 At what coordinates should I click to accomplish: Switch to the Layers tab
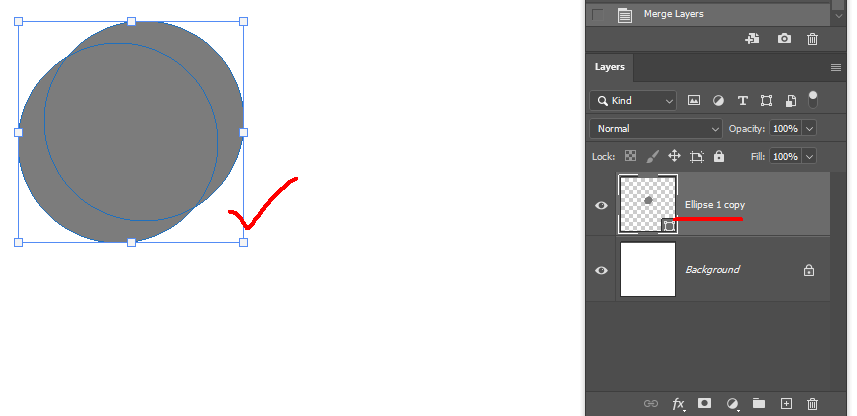coord(609,67)
